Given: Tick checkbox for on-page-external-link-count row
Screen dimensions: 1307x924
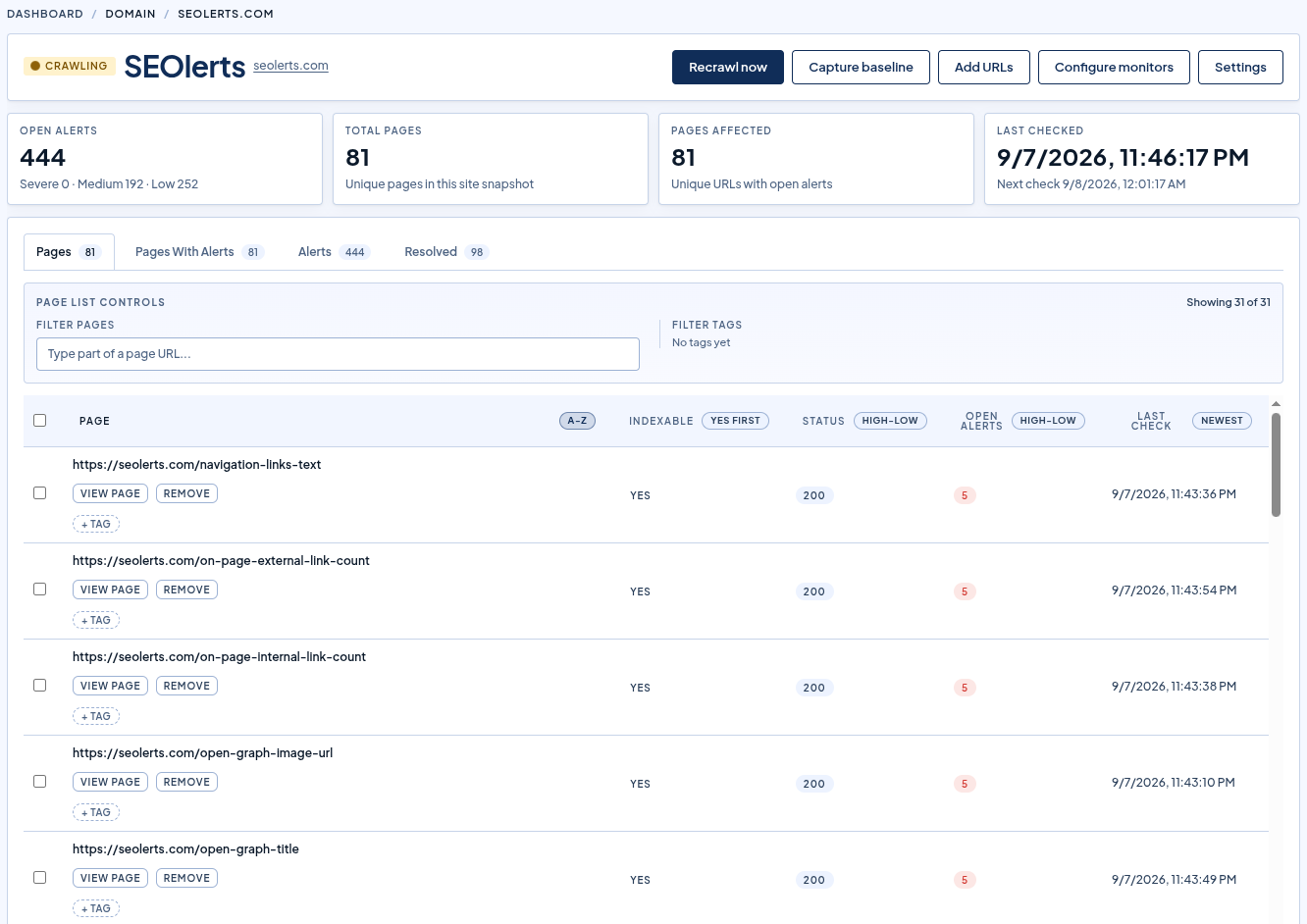Looking at the screenshot, I should [x=40, y=590].
